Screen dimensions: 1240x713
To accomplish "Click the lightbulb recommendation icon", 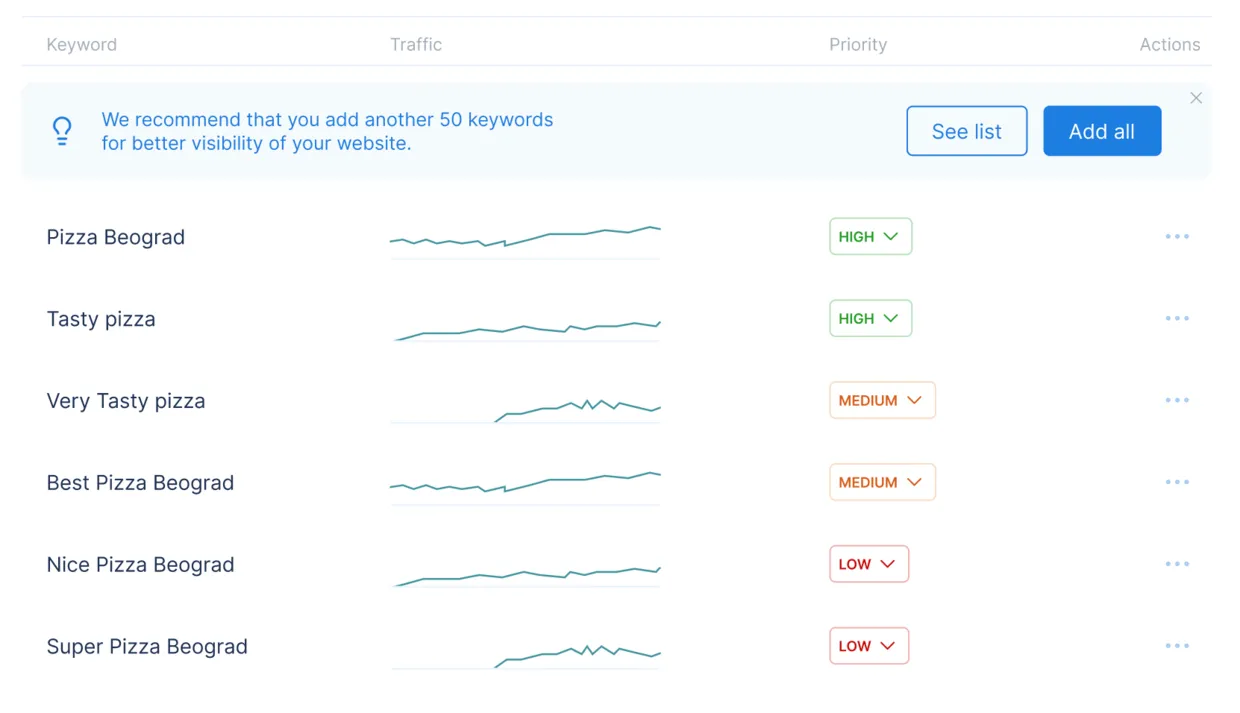I will click(62, 131).
